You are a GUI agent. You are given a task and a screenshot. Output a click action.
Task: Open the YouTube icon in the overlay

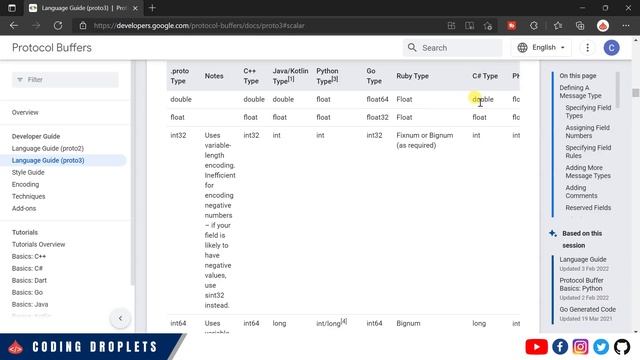[536, 347]
